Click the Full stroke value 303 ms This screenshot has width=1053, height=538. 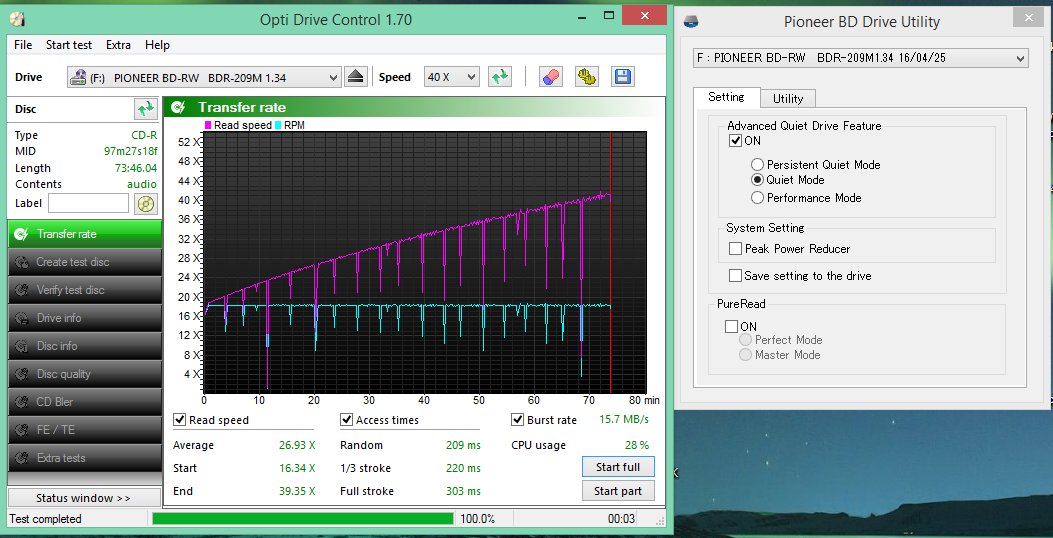(463, 491)
